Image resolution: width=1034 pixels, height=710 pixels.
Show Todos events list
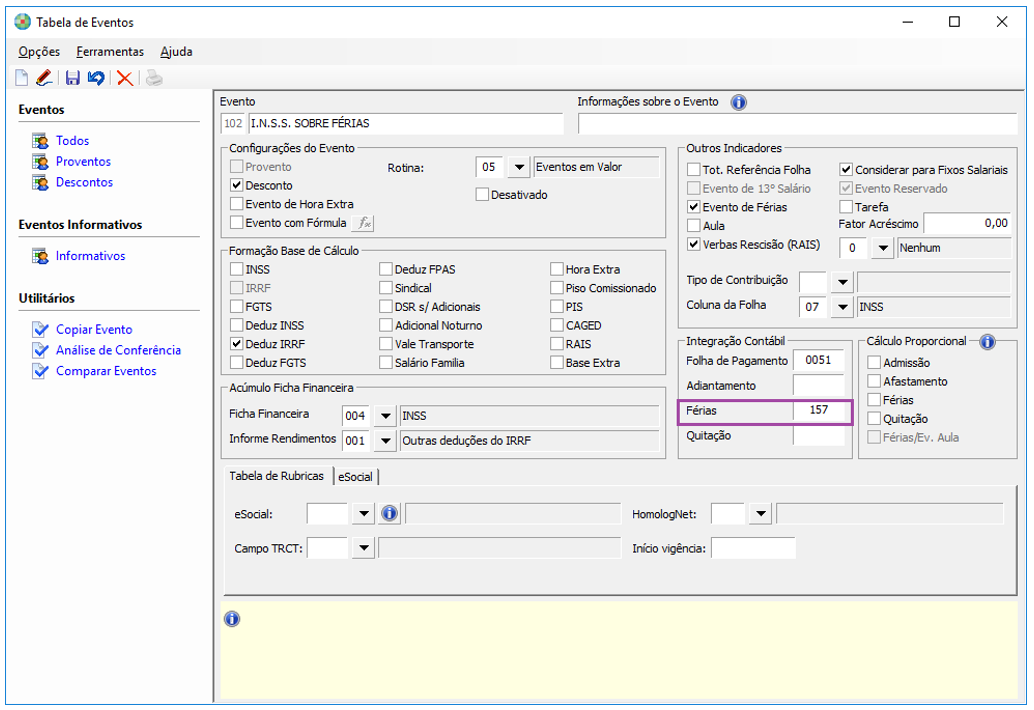[x=73, y=141]
